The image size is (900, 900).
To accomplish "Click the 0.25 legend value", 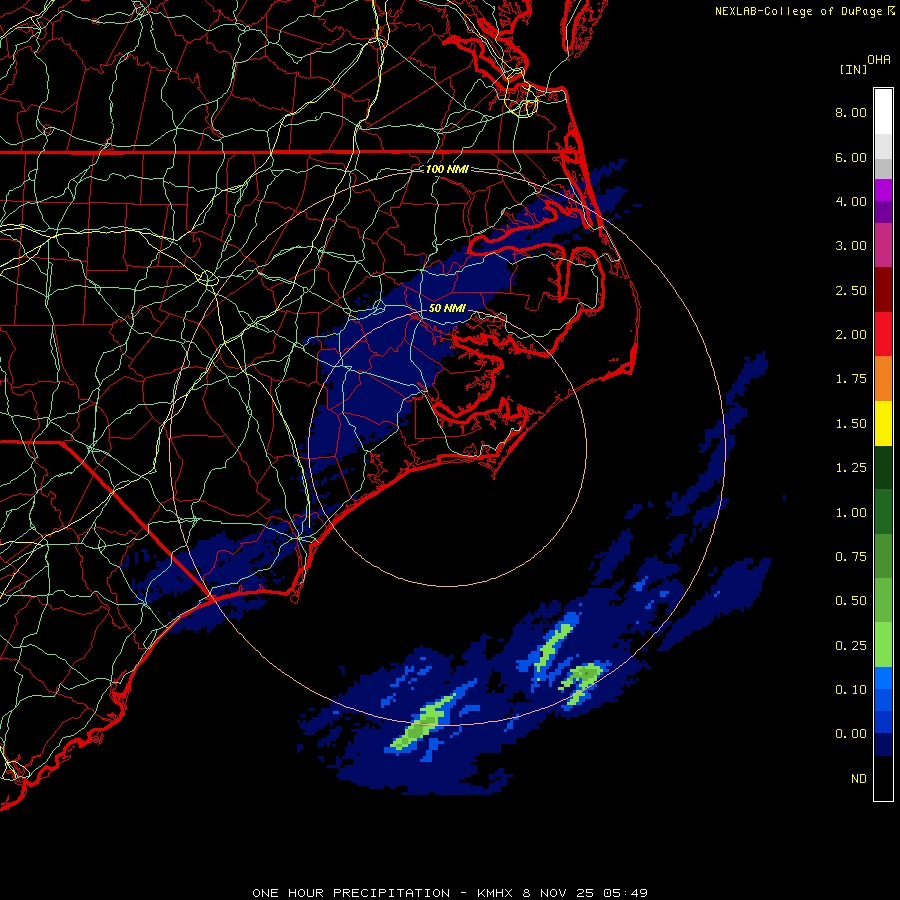I will pyautogui.click(x=851, y=646).
